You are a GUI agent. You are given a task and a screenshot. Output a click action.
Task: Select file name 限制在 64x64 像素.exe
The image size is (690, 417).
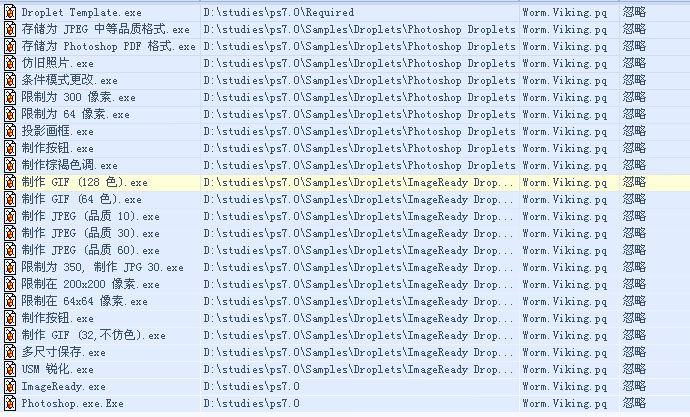84,301
